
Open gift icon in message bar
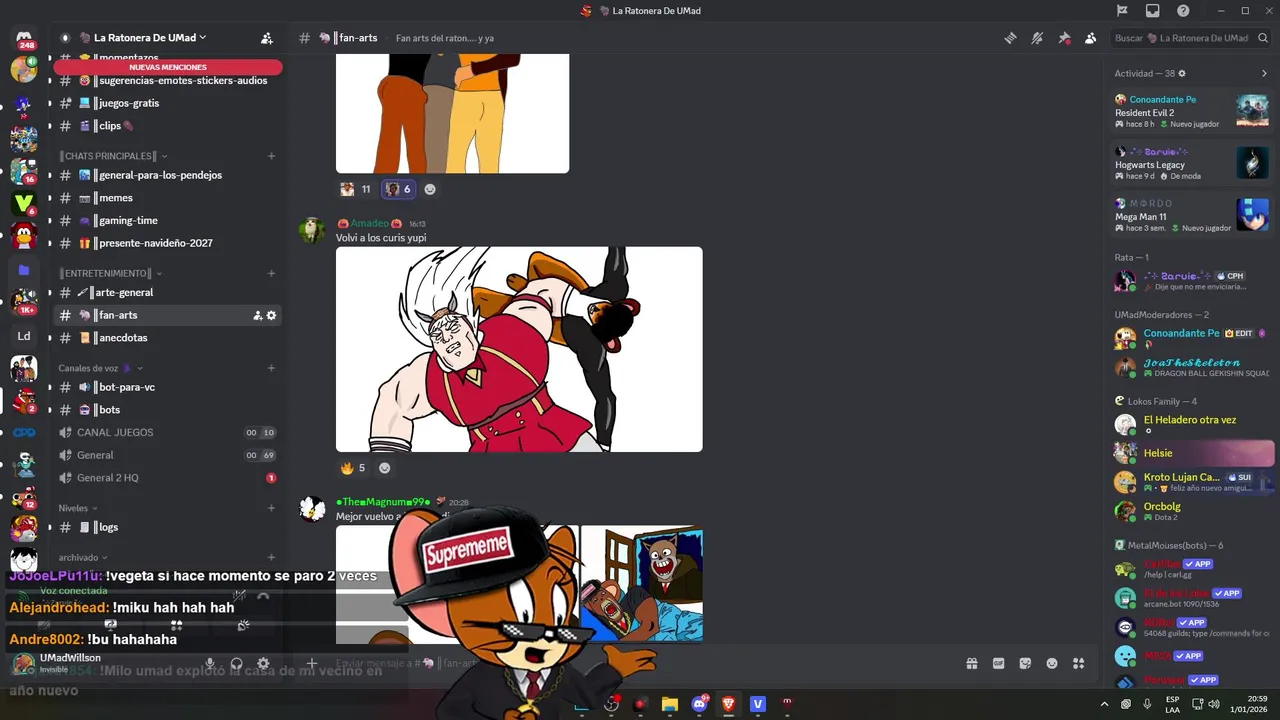click(971, 663)
